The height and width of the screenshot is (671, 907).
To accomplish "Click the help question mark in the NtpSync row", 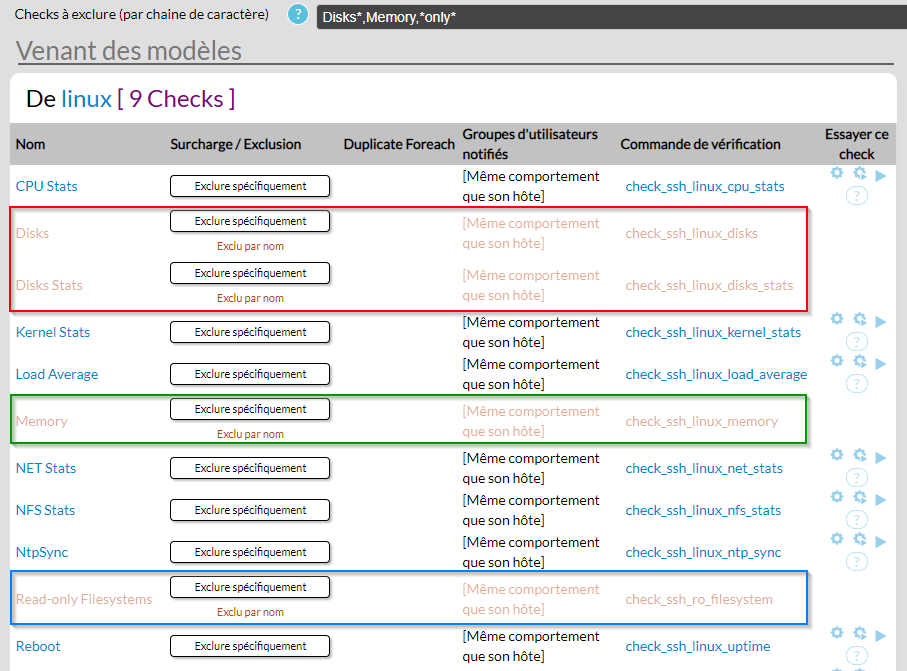I will coord(857,562).
